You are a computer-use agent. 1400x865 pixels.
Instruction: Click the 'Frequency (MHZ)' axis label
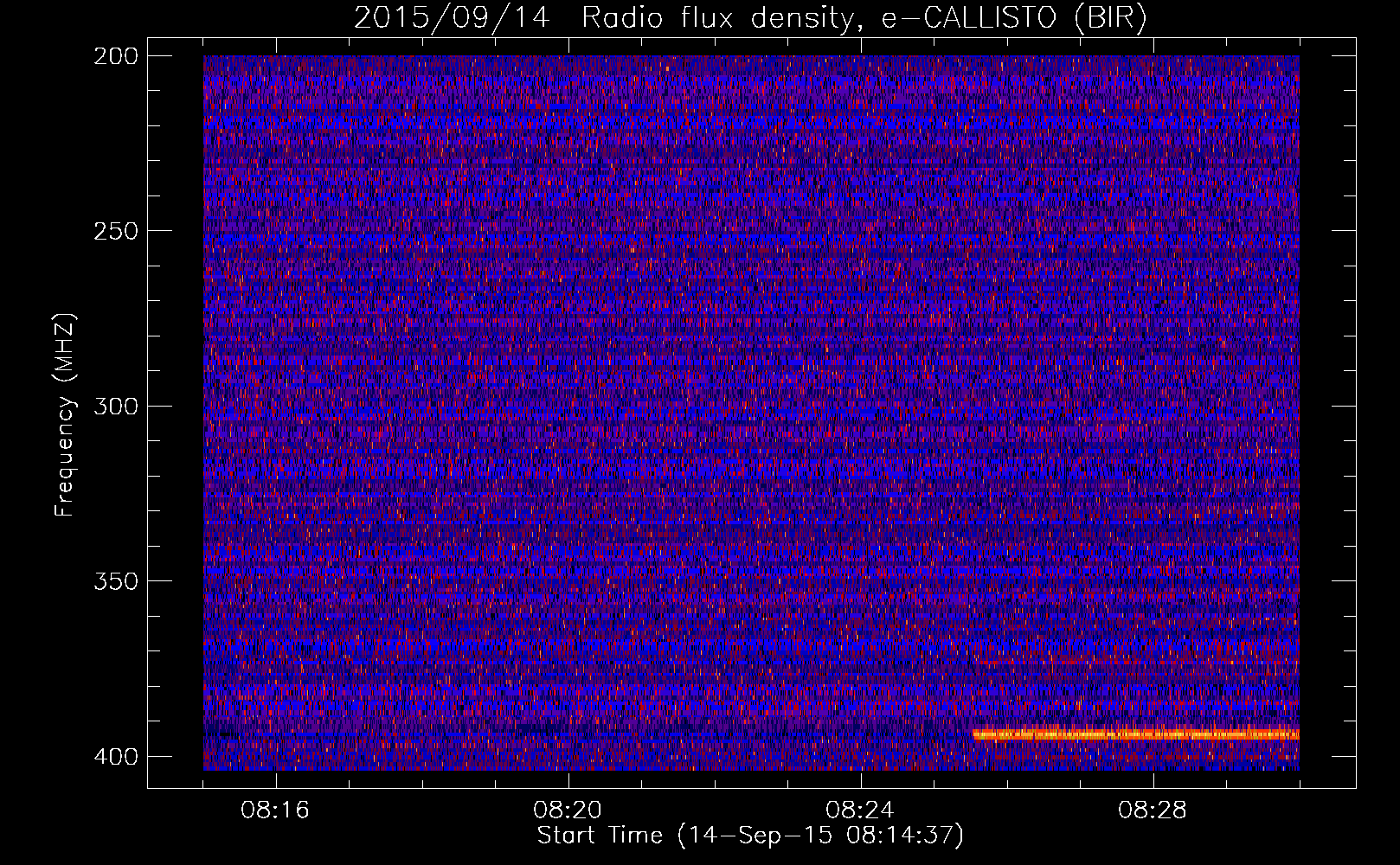pos(64,415)
